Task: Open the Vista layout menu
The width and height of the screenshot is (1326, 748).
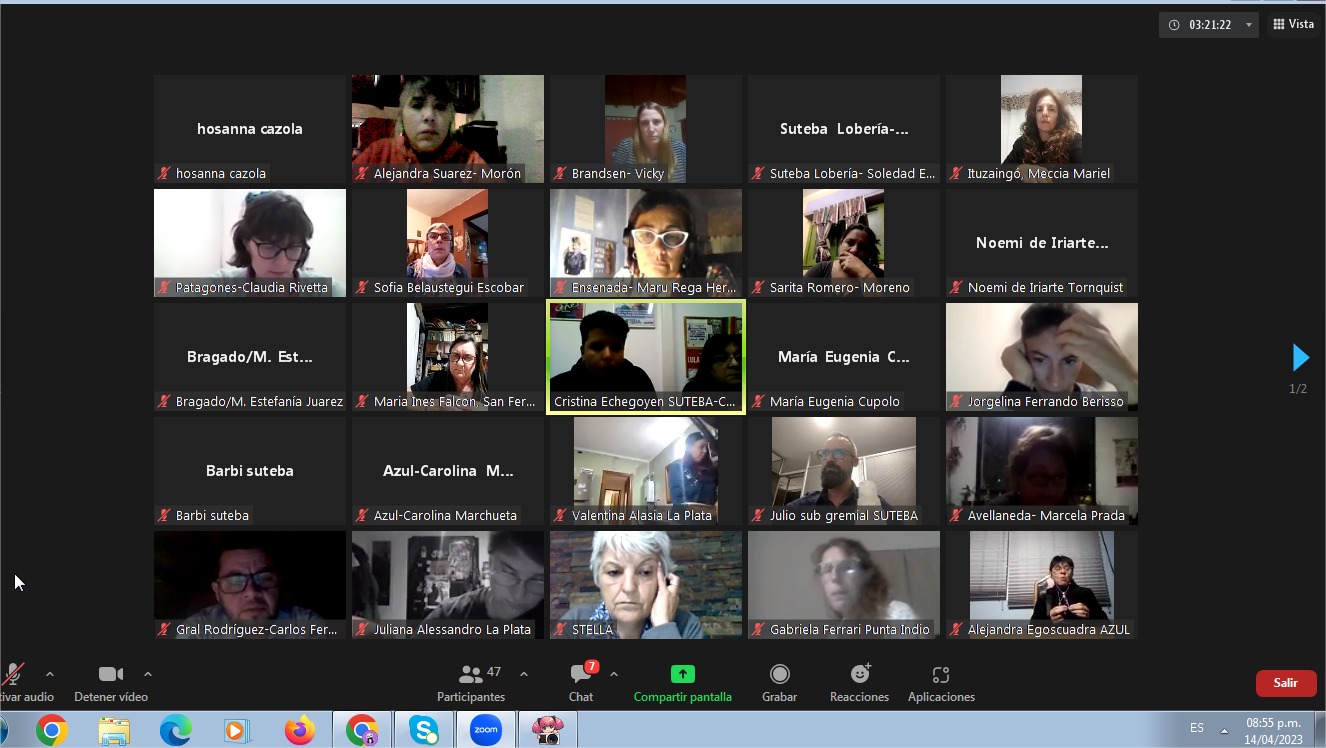Action: click(1293, 24)
